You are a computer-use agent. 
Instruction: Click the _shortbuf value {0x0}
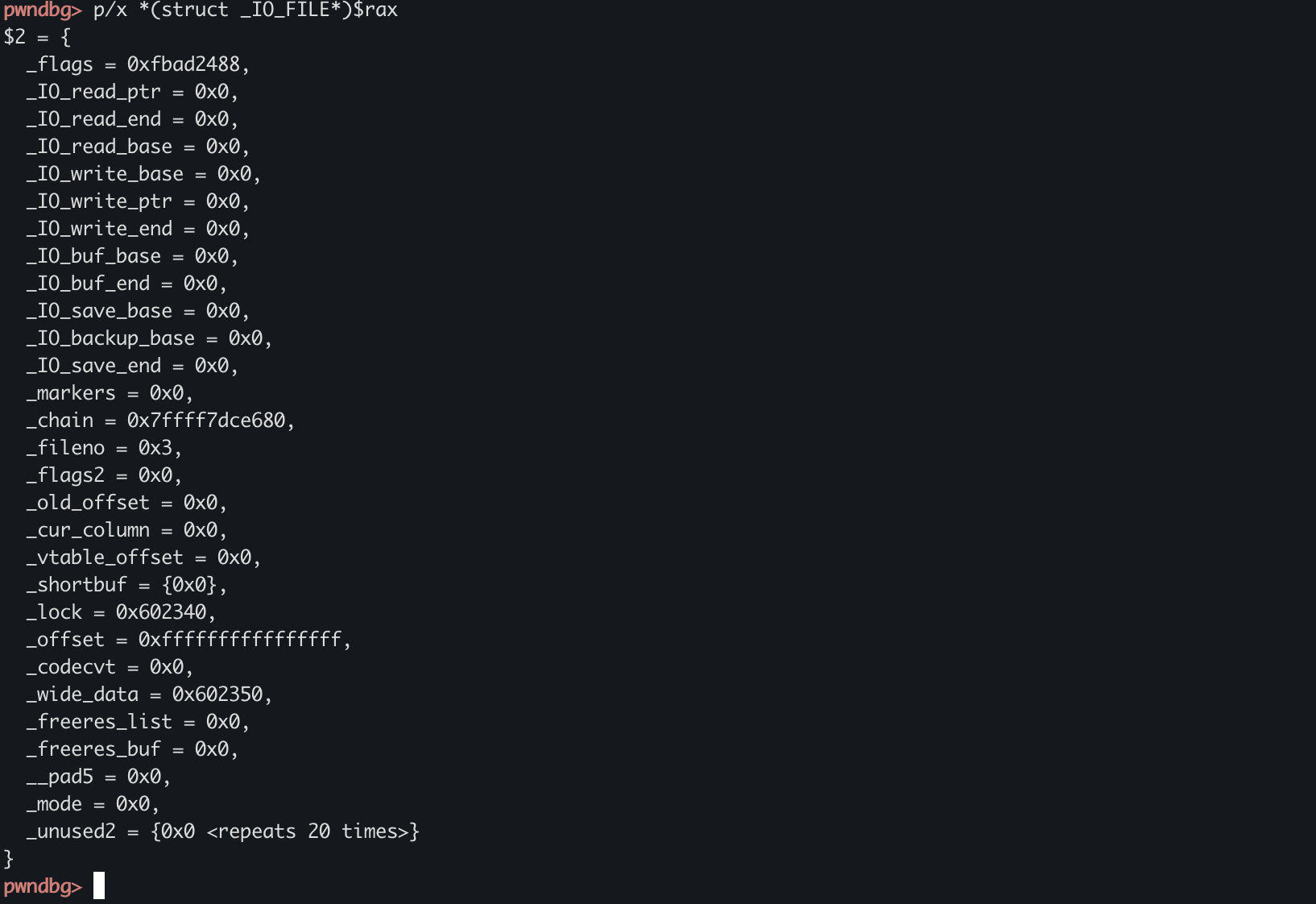(x=189, y=585)
